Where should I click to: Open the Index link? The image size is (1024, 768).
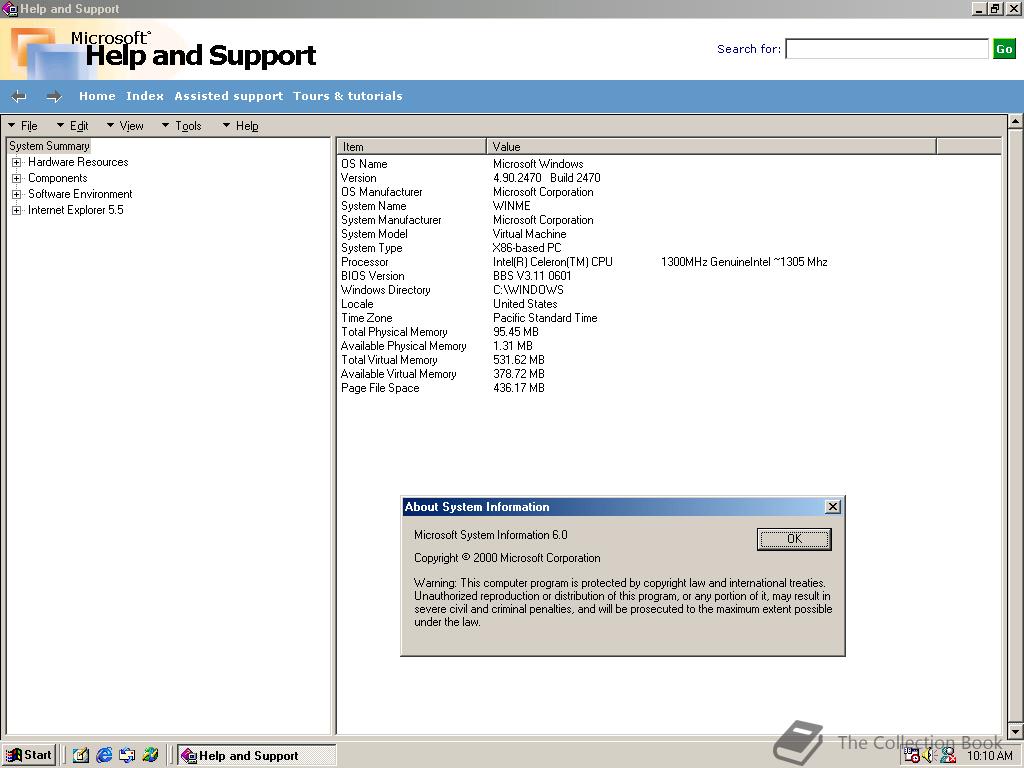[x=145, y=96]
